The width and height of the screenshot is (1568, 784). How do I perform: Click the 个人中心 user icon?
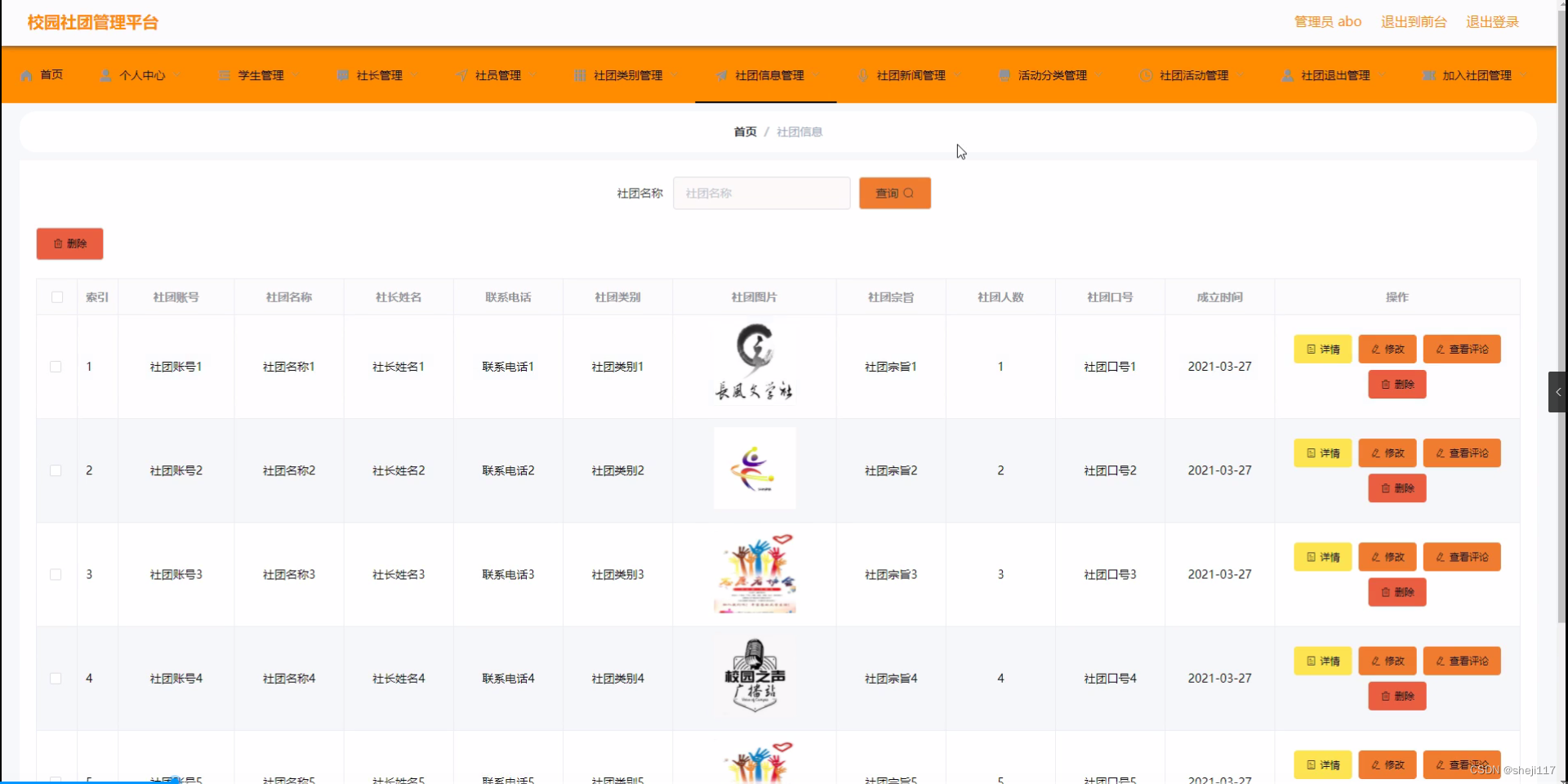click(105, 75)
